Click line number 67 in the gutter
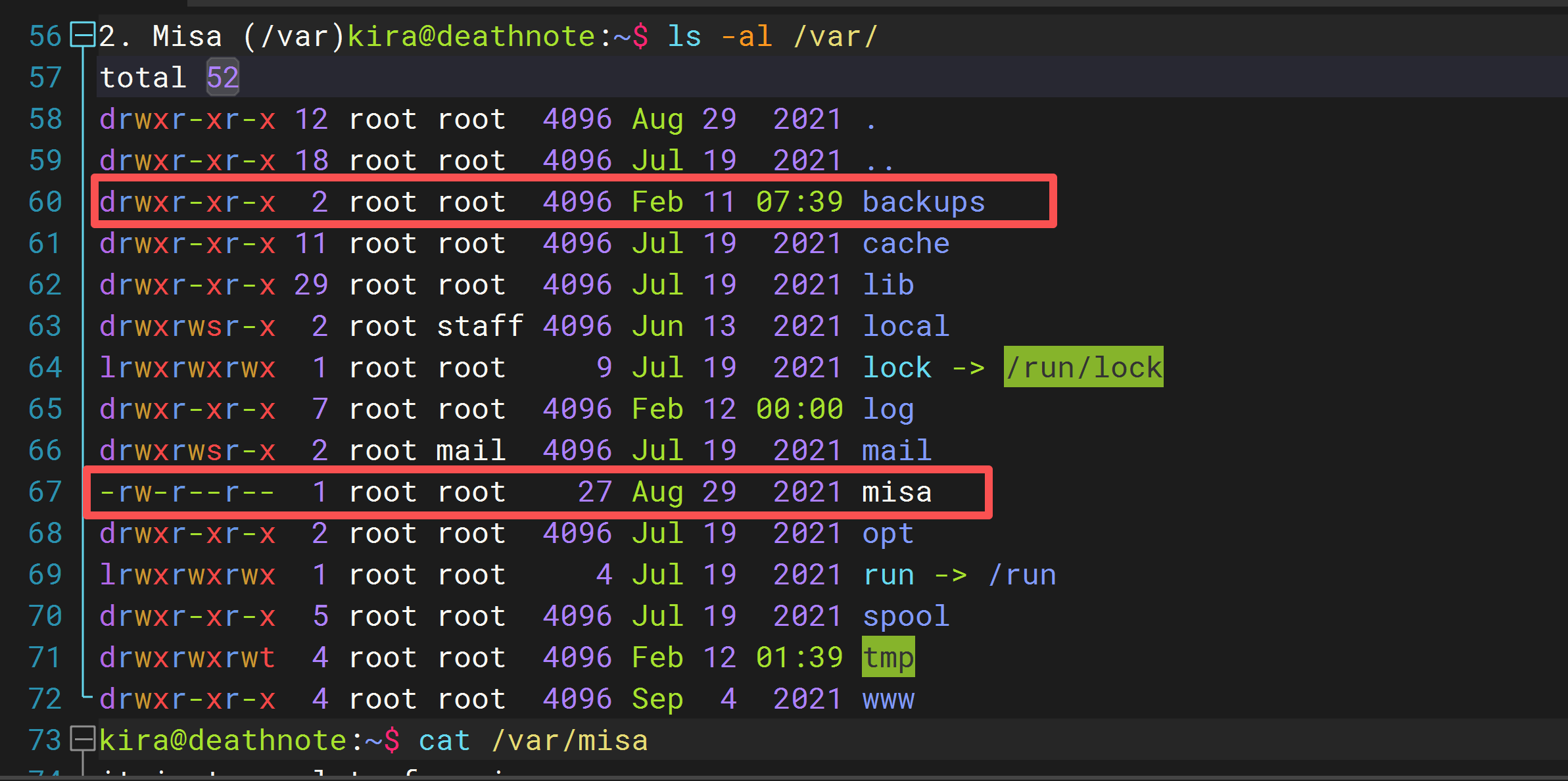The image size is (1568, 781). (x=45, y=492)
